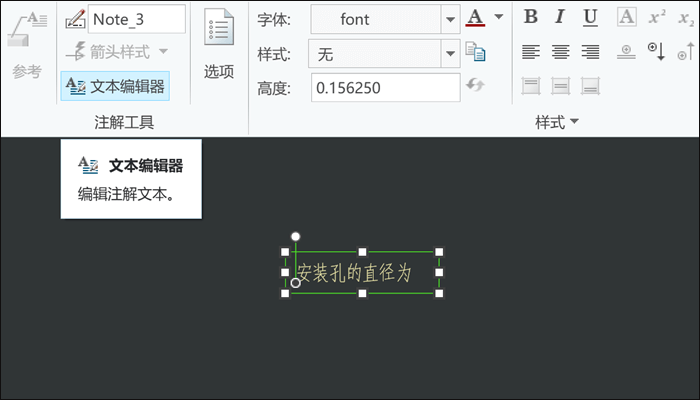The width and height of the screenshot is (700, 400).
Task: Click the circle with down arrow icon
Action: pos(657,51)
